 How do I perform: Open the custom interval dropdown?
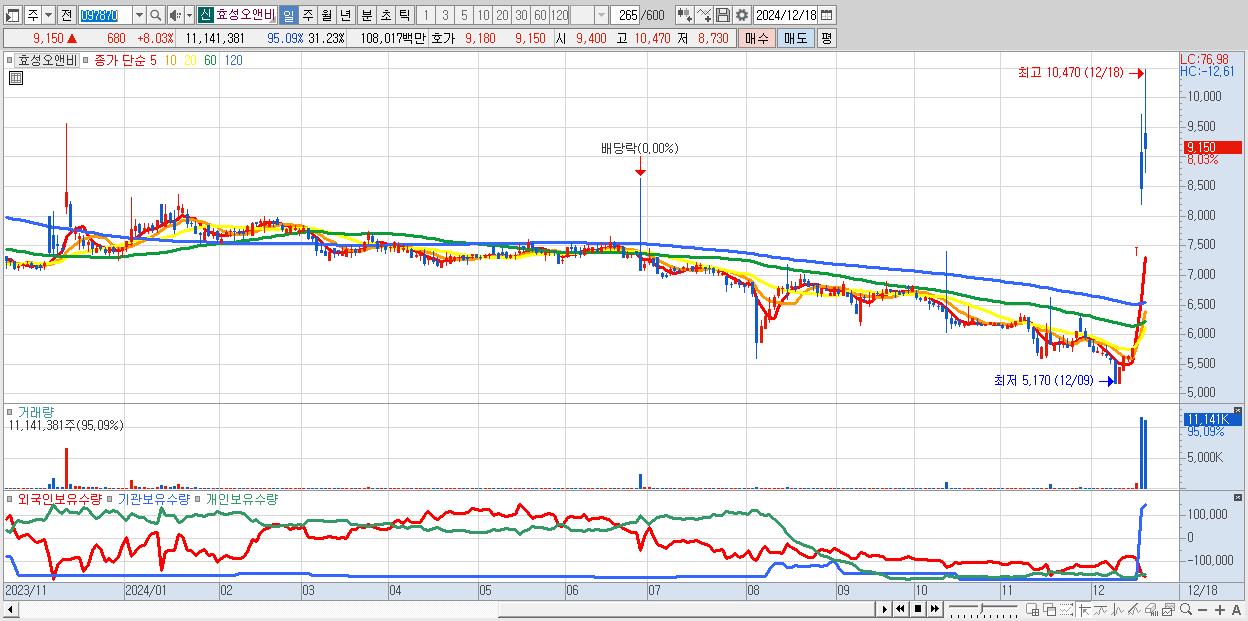601,15
